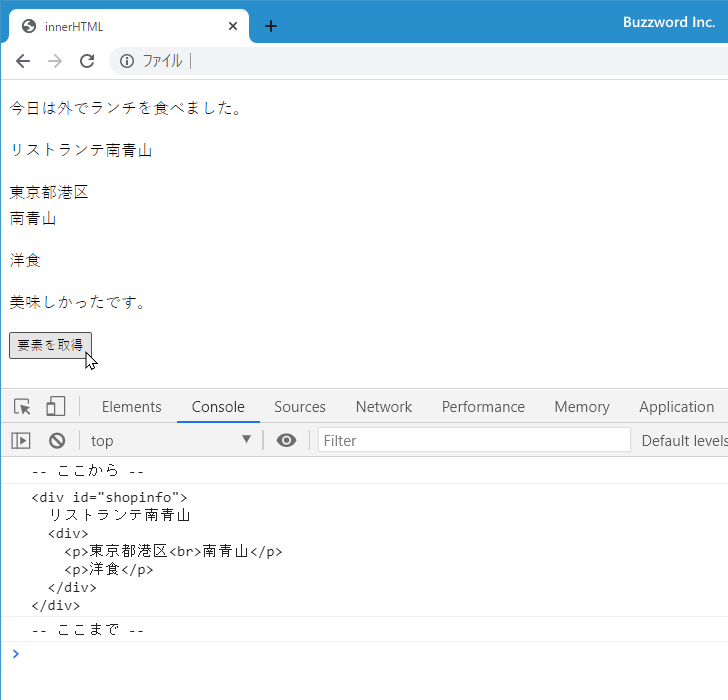The height and width of the screenshot is (700, 728).
Task: Switch to the Performance tab
Action: point(483,407)
